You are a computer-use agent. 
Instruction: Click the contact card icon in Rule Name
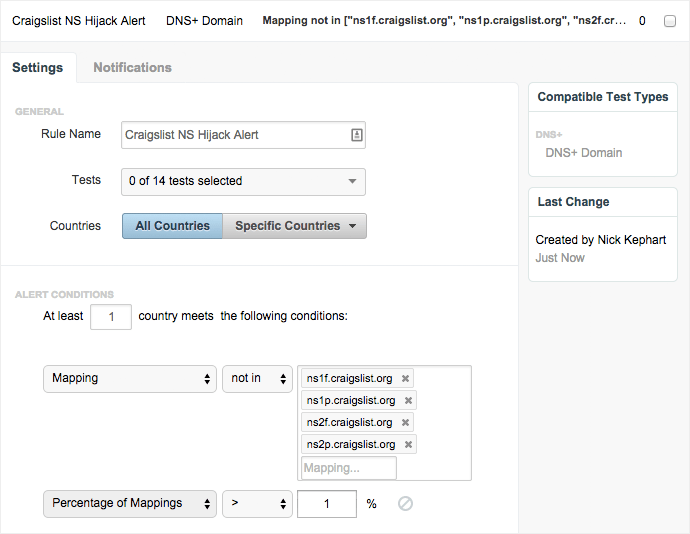[356, 135]
